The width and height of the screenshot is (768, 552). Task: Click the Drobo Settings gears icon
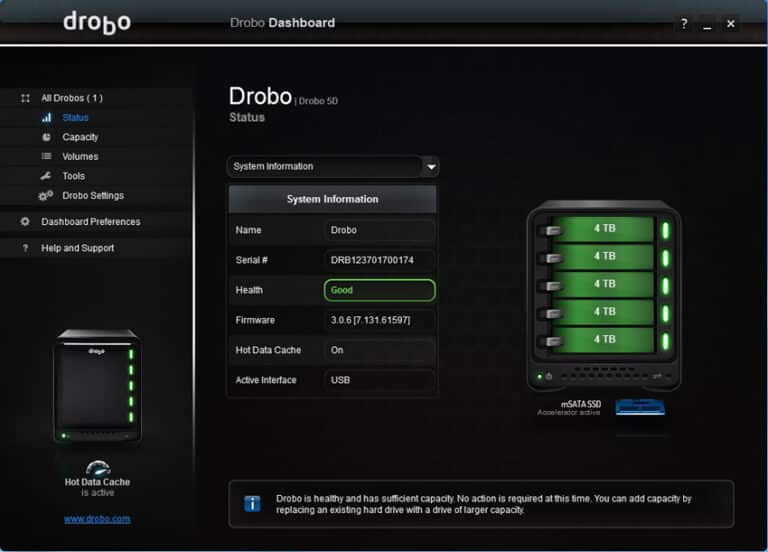click(46, 195)
